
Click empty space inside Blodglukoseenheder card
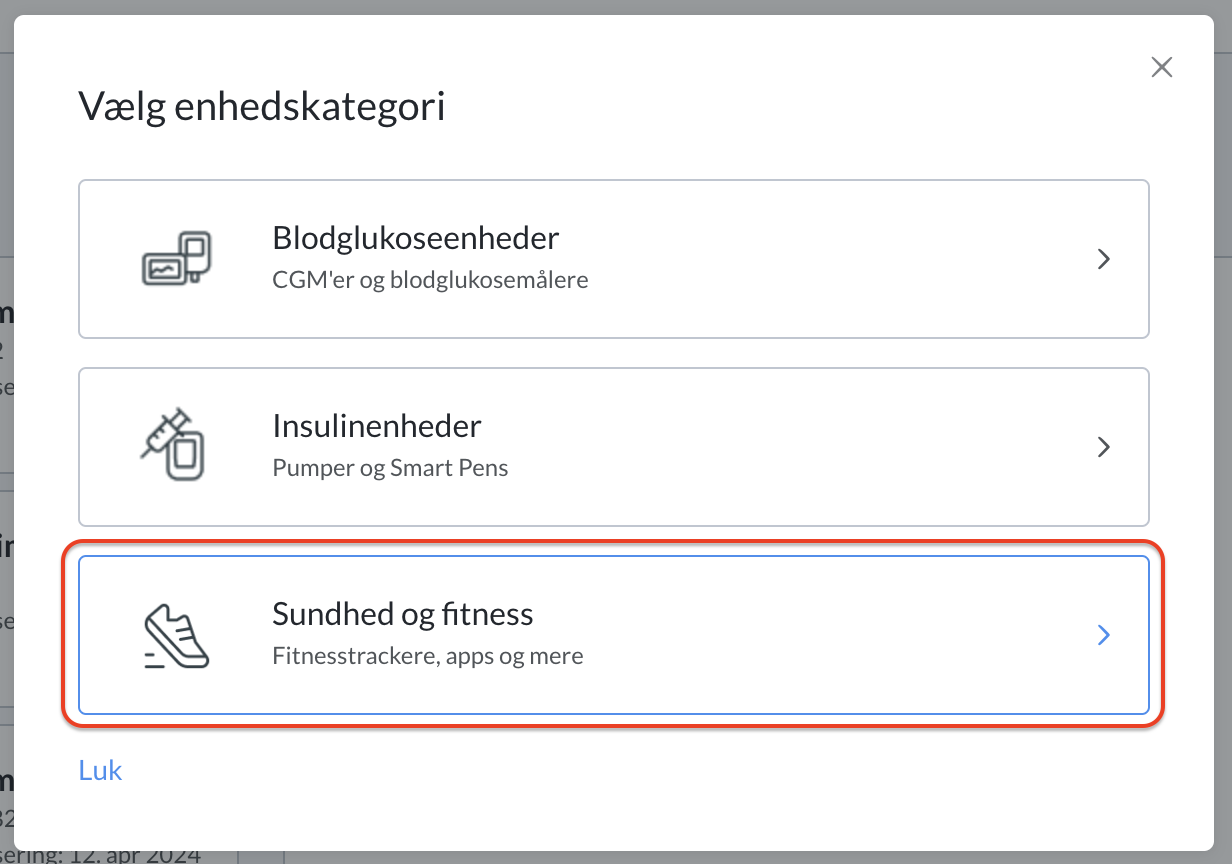tap(820, 259)
